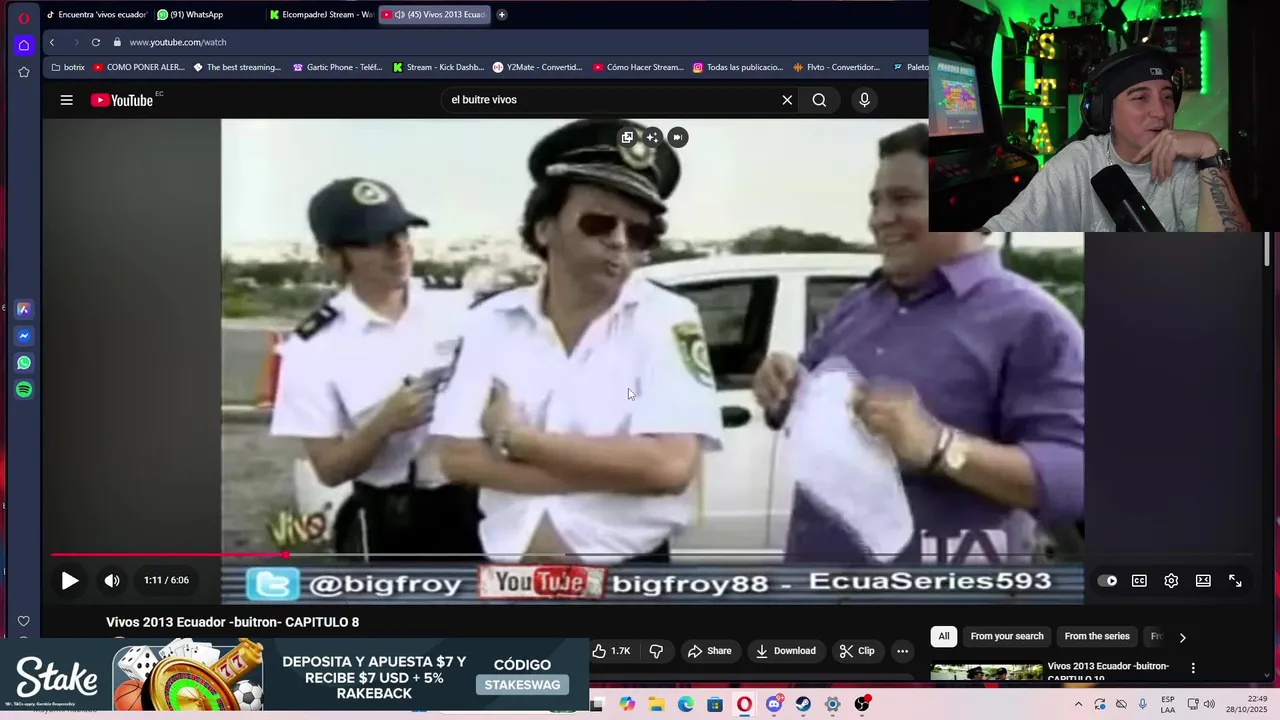Open 'Y2Mate - Convertid...' bookmark
The image size is (1280, 720).
point(538,67)
